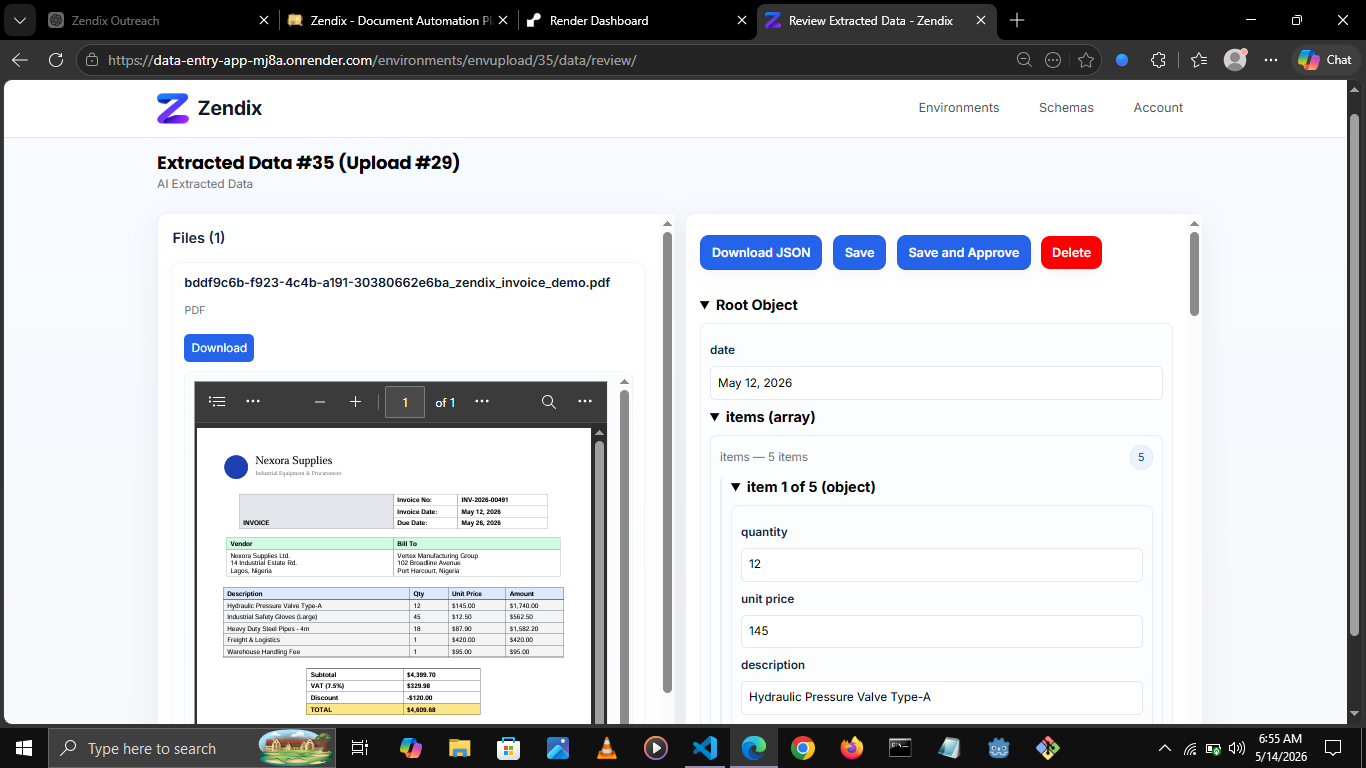Open the PDF viewer table of contents icon
This screenshot has height=768, width=1366.
point(217,402)
